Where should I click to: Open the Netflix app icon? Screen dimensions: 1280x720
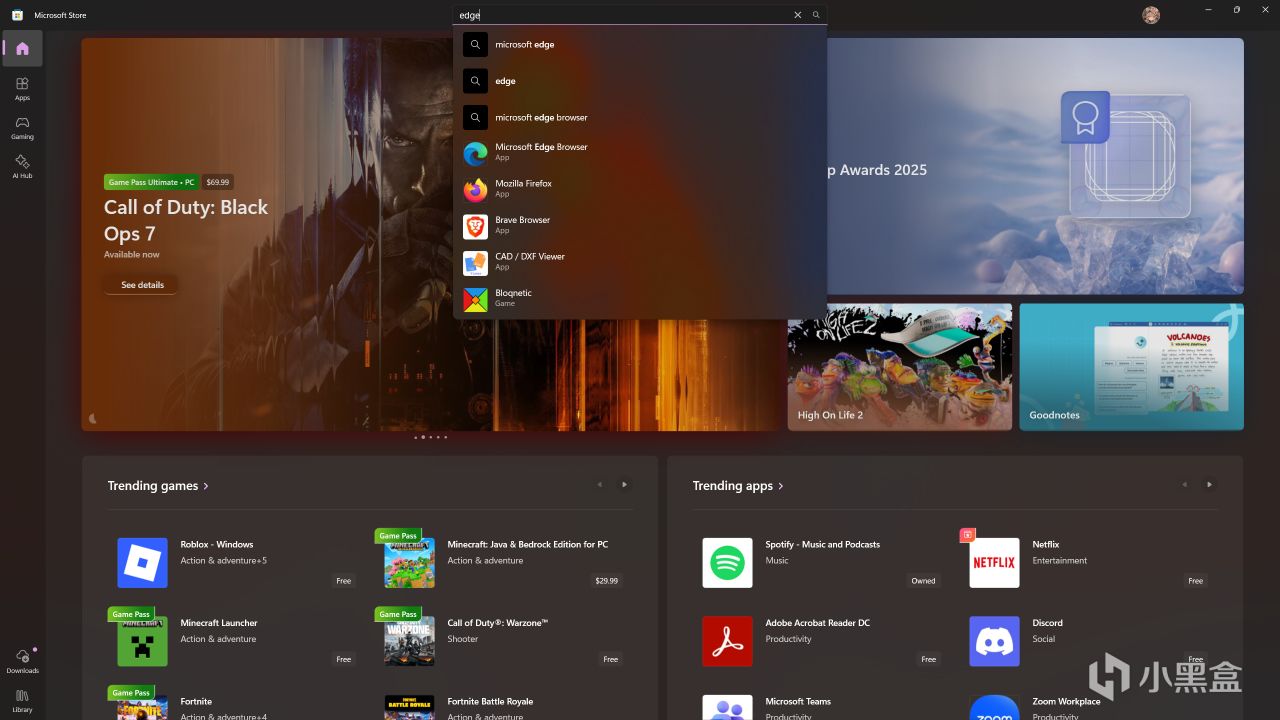tap(994, 562)
